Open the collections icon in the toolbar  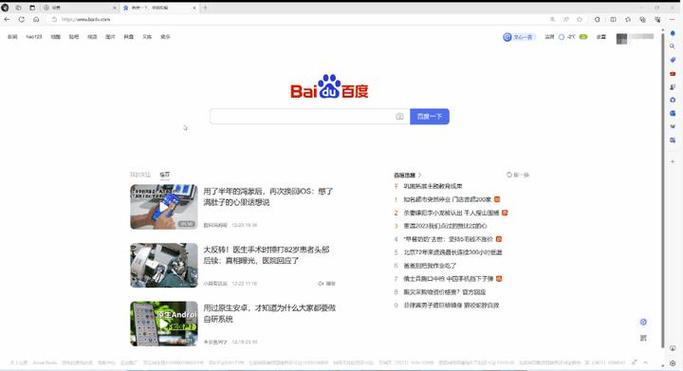pyautogui.click(x=642, y=19)
